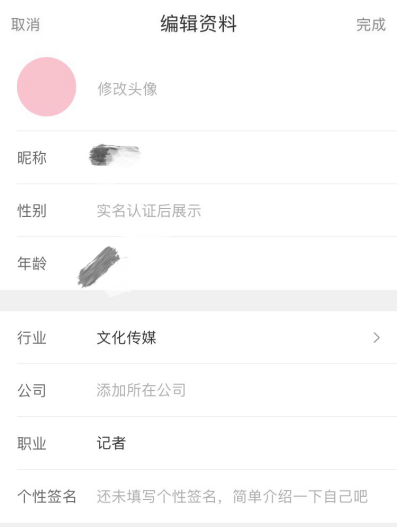
Task: Tap 实名认证后展示 gender placeholder
Action: tap(149, 211)
